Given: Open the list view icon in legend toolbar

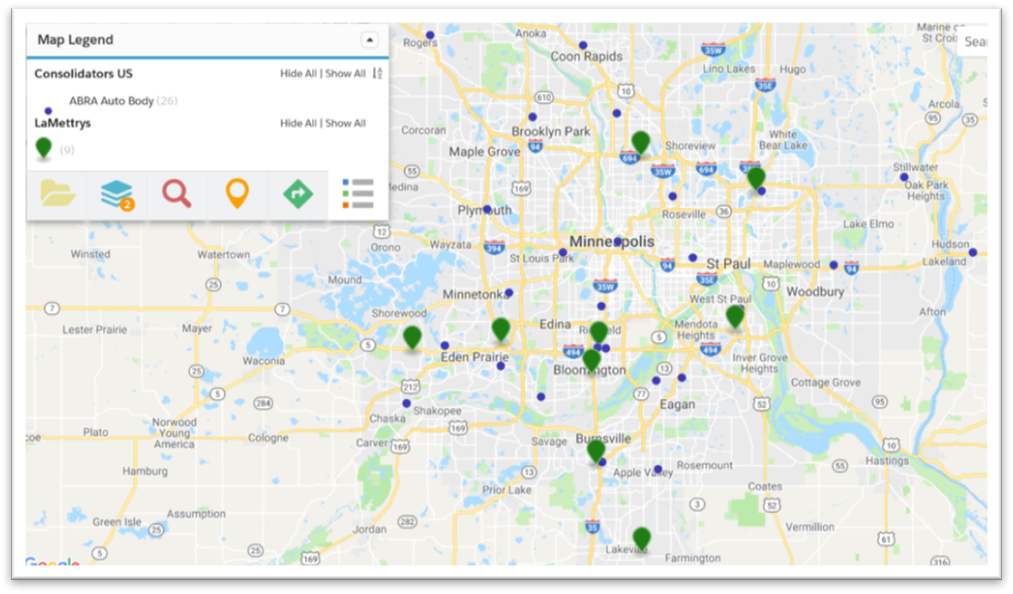Looking at the screenshot, I should (x=358, y=193).
